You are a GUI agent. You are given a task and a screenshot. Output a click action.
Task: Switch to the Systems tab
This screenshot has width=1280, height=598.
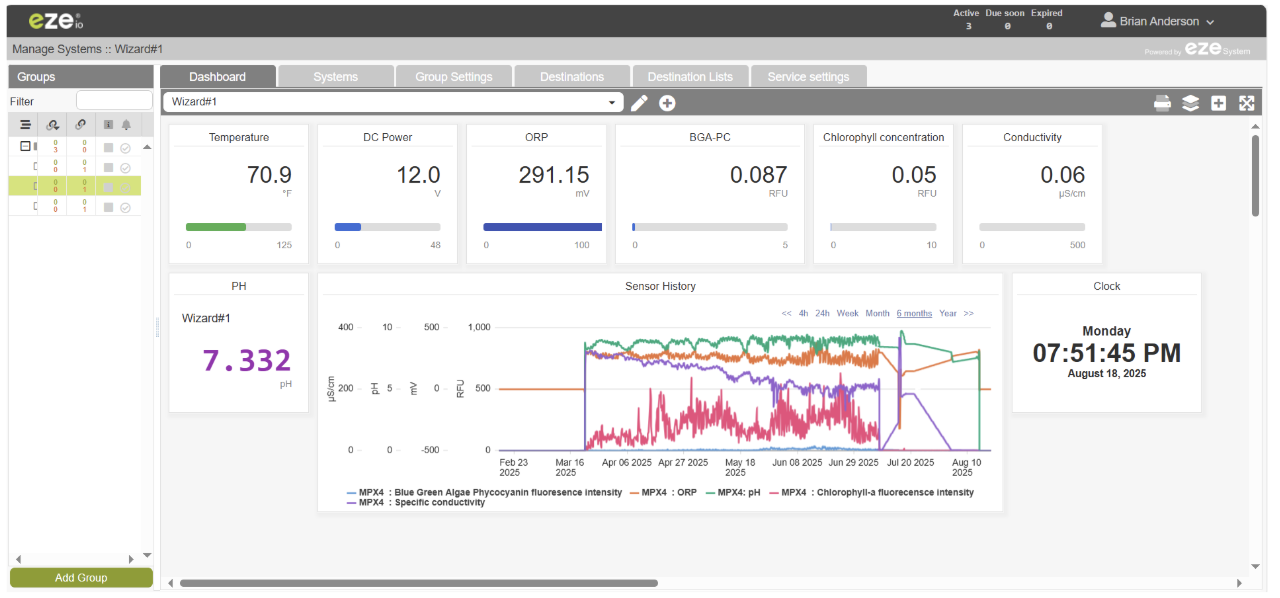click(x=336, y=75)
